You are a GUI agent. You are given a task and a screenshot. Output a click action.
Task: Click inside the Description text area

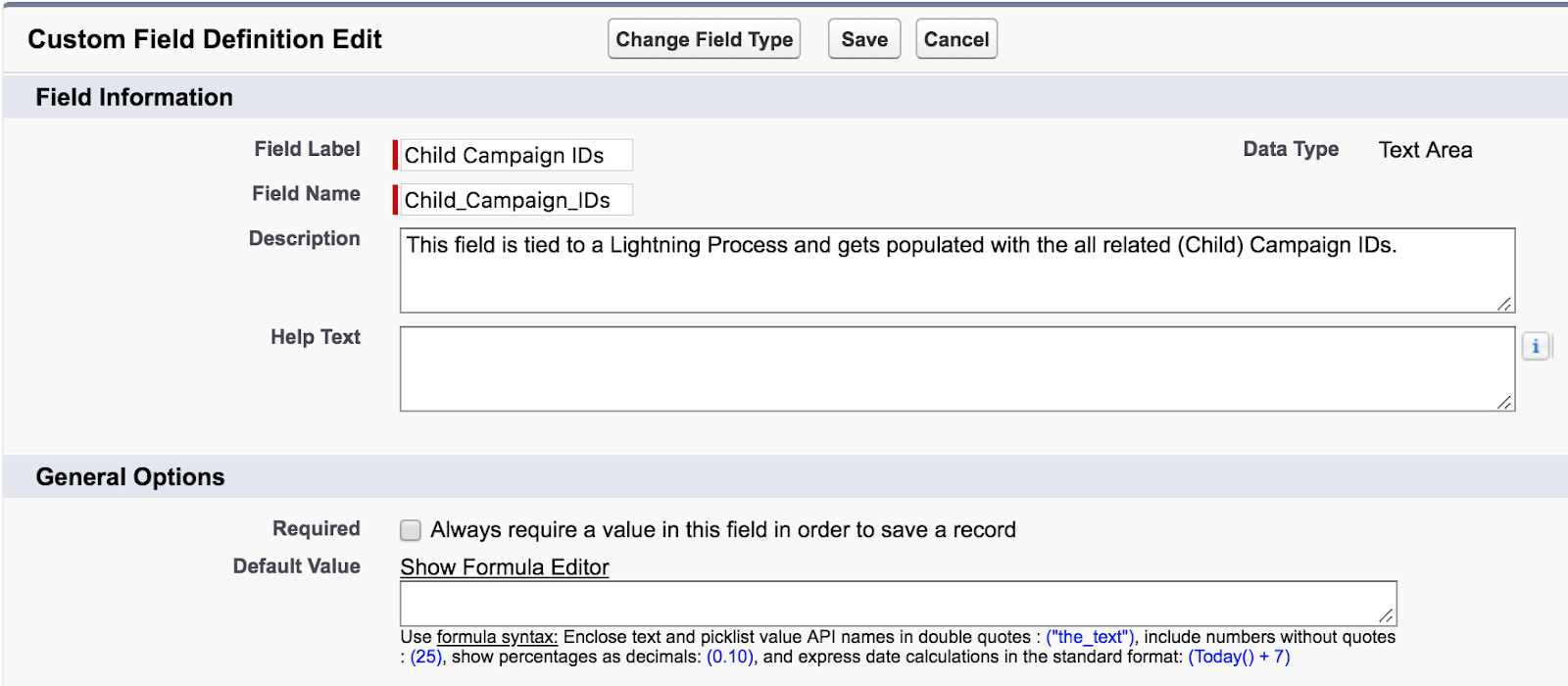click(x=957, y=270)
